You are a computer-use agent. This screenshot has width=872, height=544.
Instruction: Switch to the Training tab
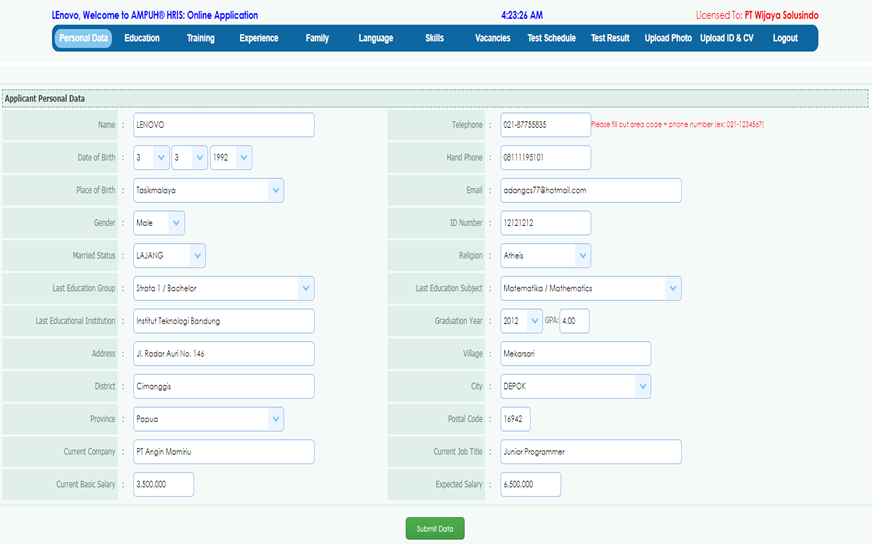(200, 38)
